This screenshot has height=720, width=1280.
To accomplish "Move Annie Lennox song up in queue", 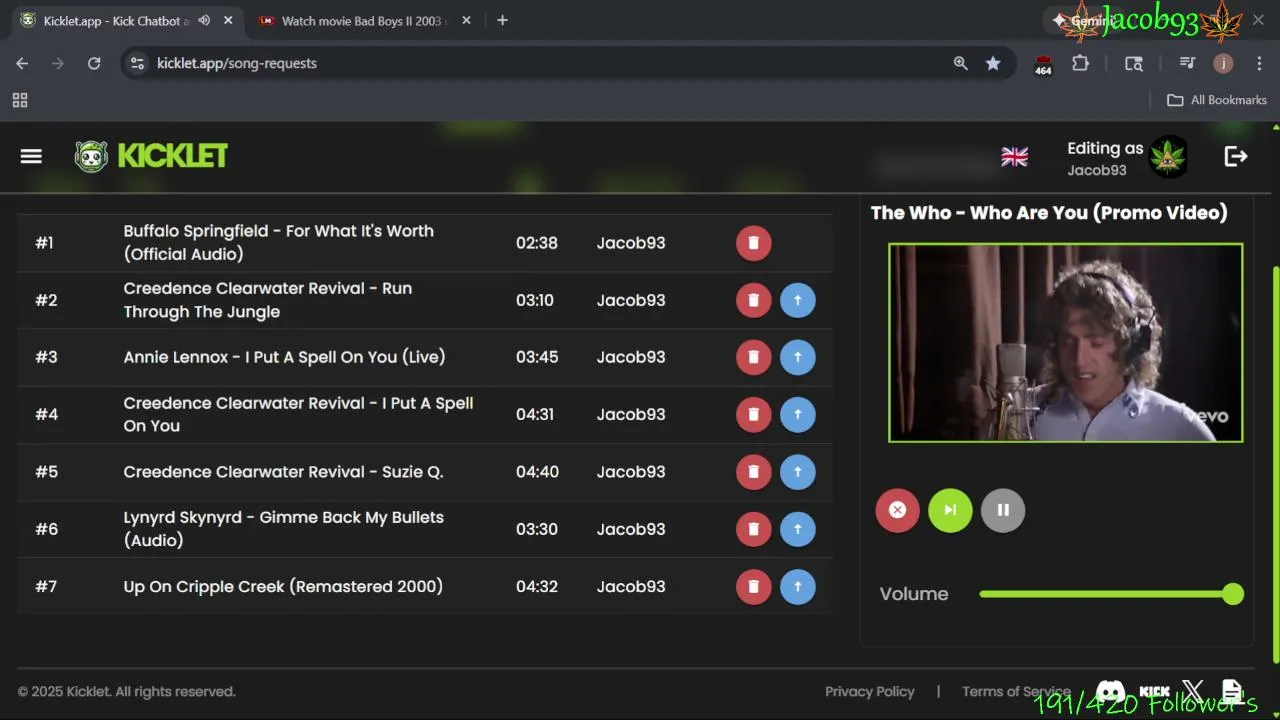I will point(797,357).
